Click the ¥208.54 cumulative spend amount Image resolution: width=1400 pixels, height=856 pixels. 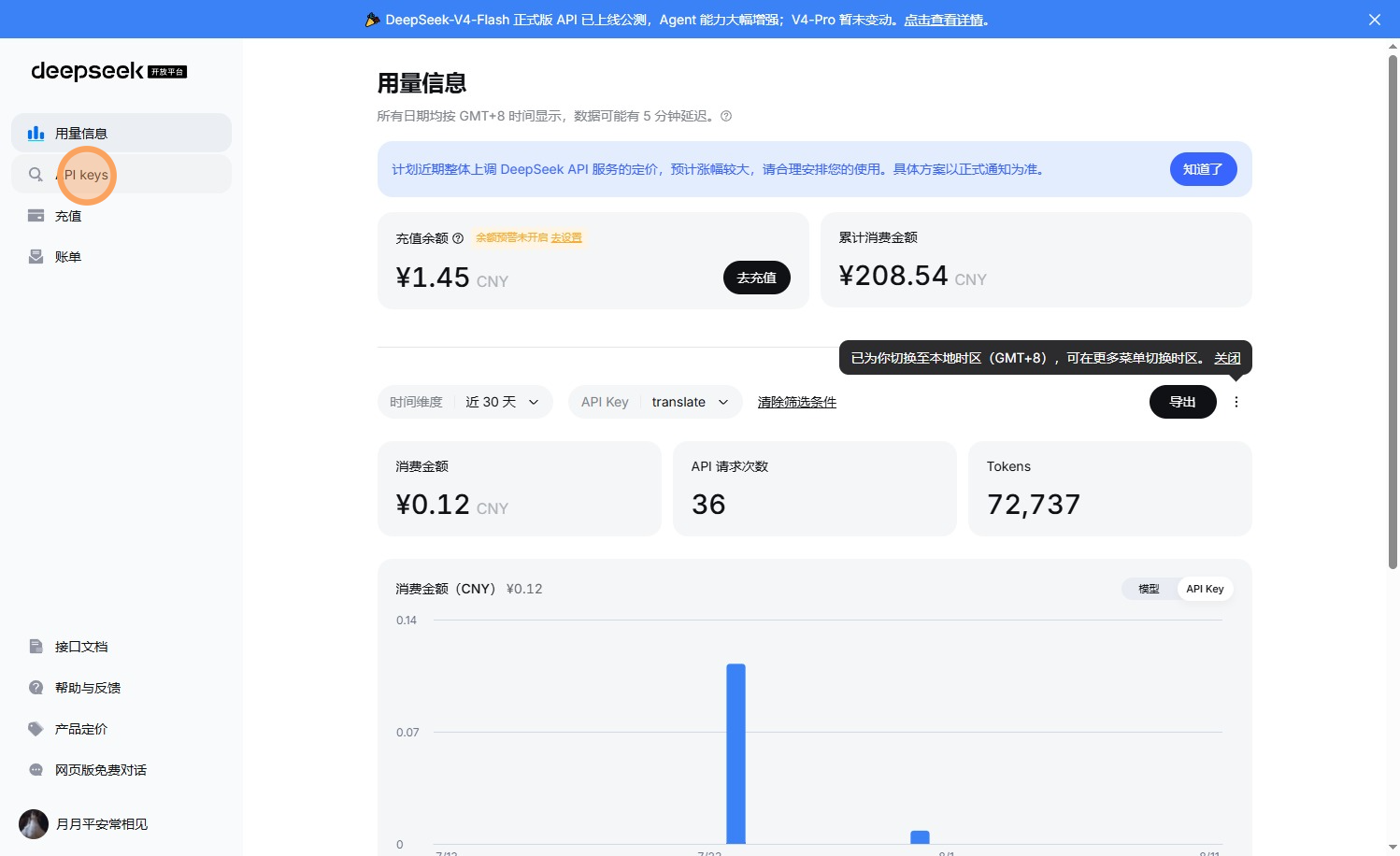893,276
